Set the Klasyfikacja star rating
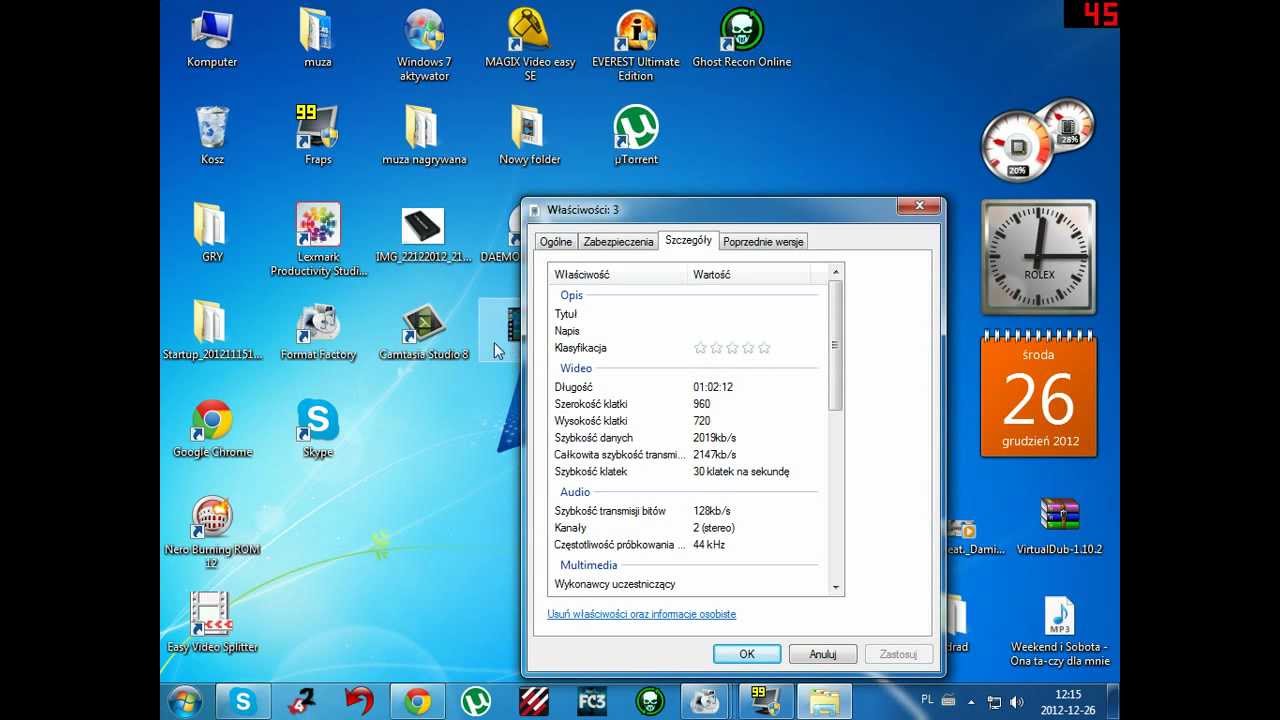Image resolution: width=1280 pixels, height=720 pixels. 732,348
